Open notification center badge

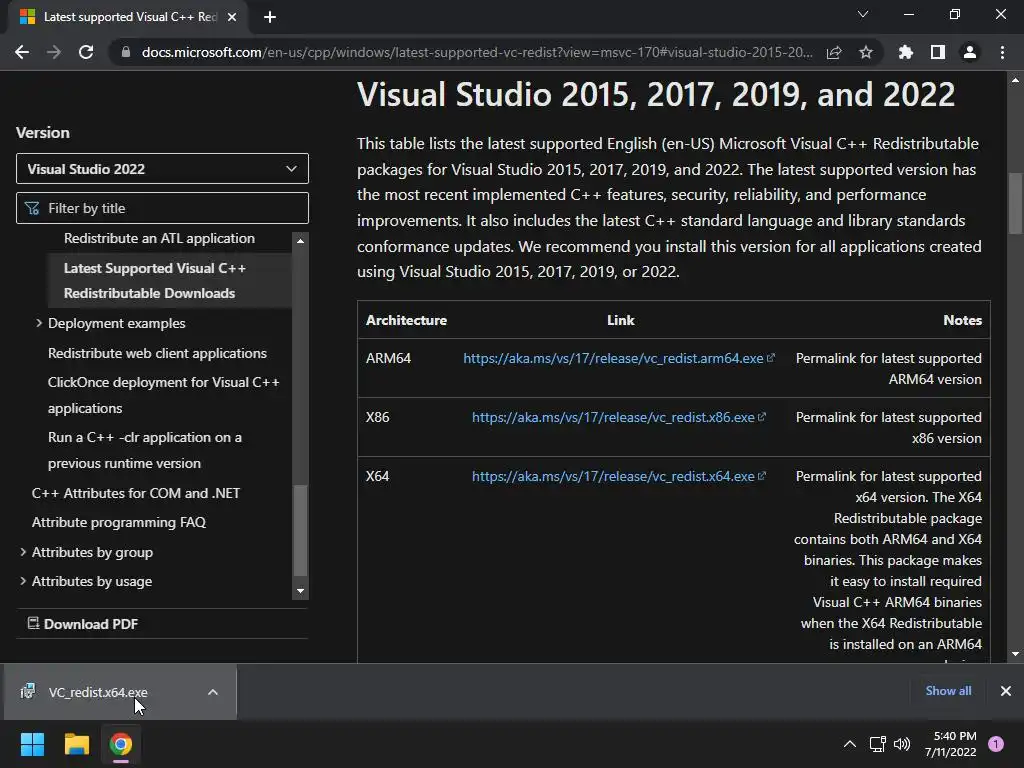(996, 744)
